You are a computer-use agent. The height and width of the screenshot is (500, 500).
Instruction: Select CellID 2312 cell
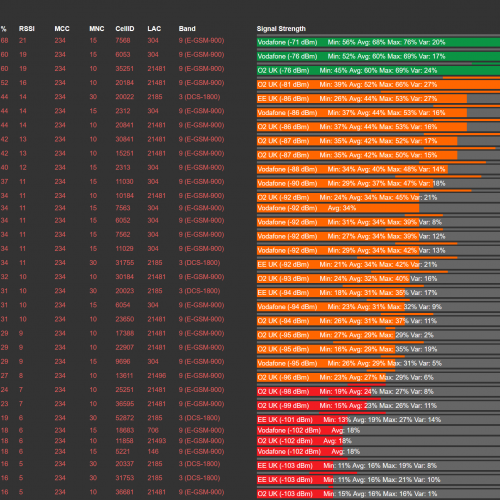click(x=123, y=111)
